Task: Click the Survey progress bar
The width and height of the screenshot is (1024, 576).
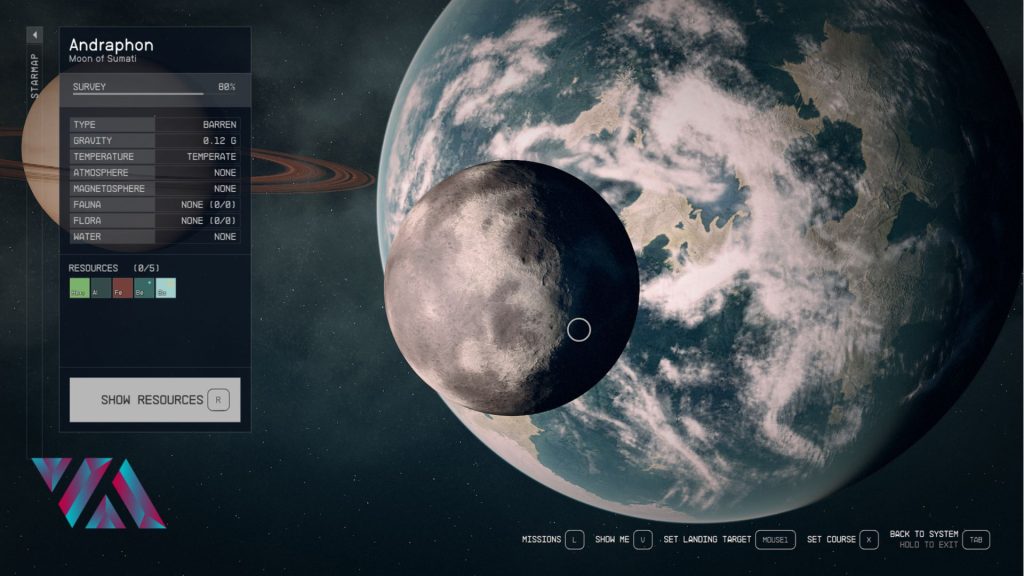Action: [x=138, y=94]
